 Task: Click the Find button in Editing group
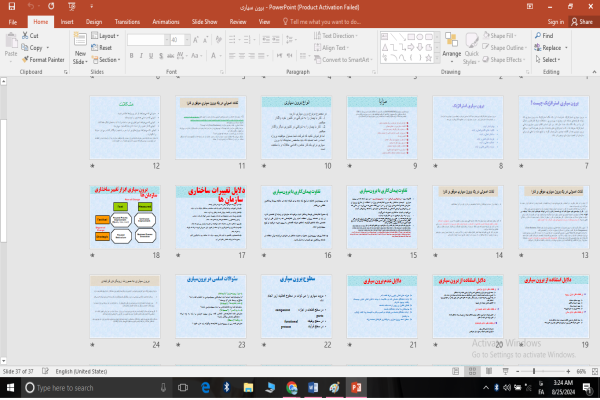coord(547,35)
